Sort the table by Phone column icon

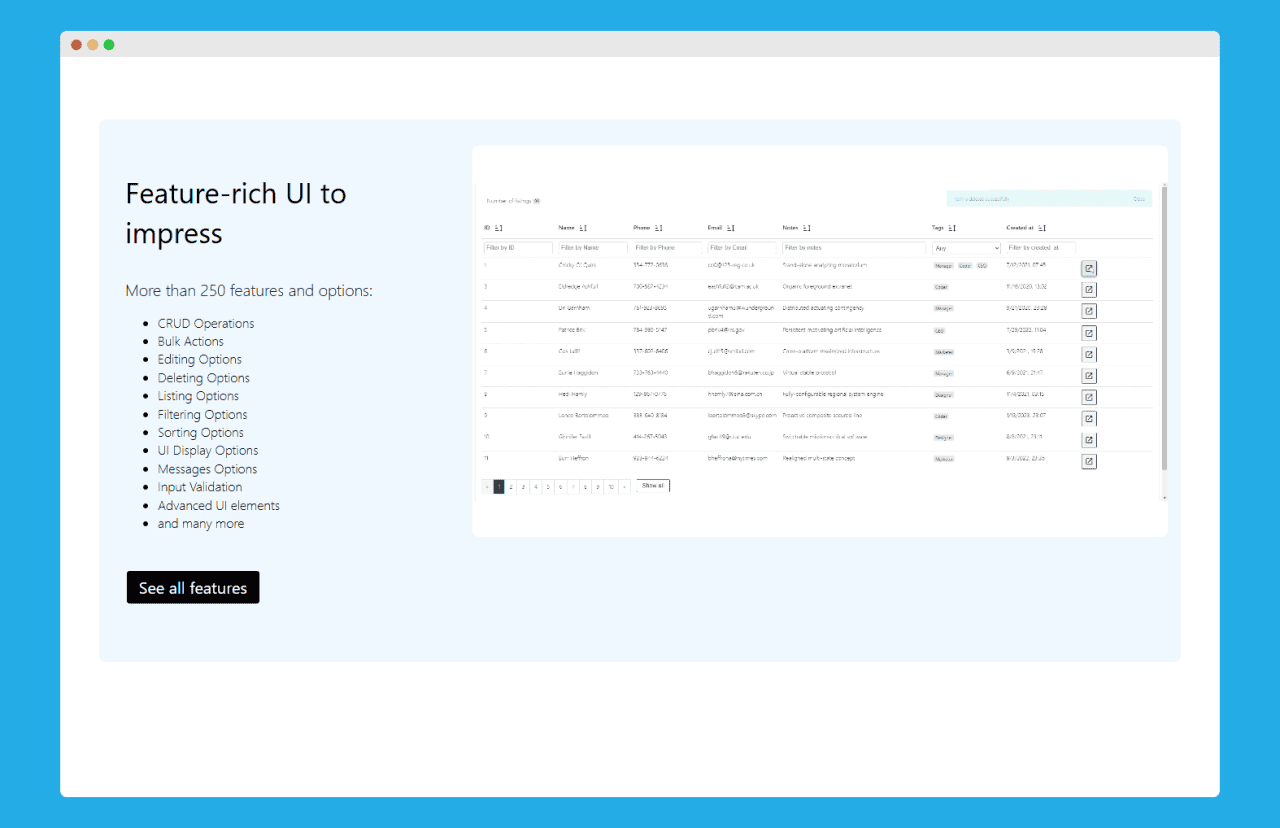658,228
